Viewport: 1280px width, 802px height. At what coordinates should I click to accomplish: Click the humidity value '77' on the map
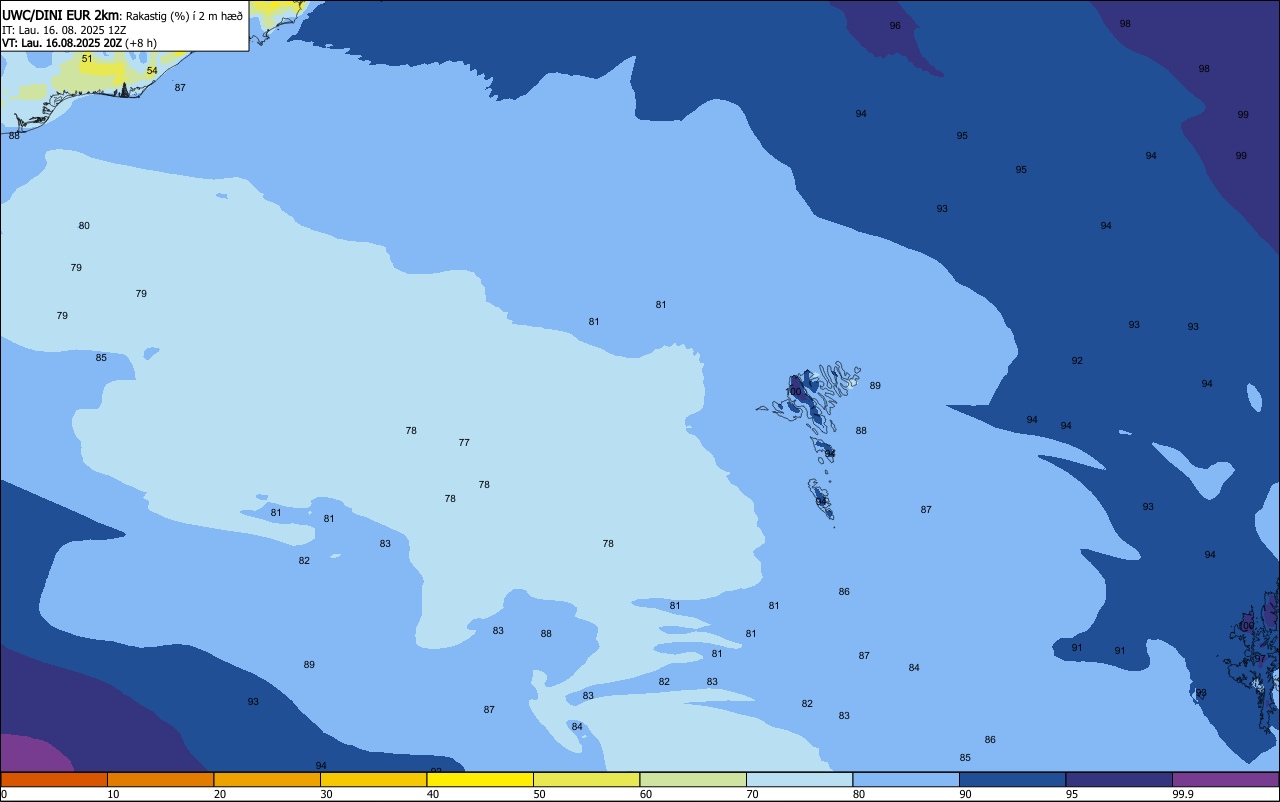(x=464, y=443)
